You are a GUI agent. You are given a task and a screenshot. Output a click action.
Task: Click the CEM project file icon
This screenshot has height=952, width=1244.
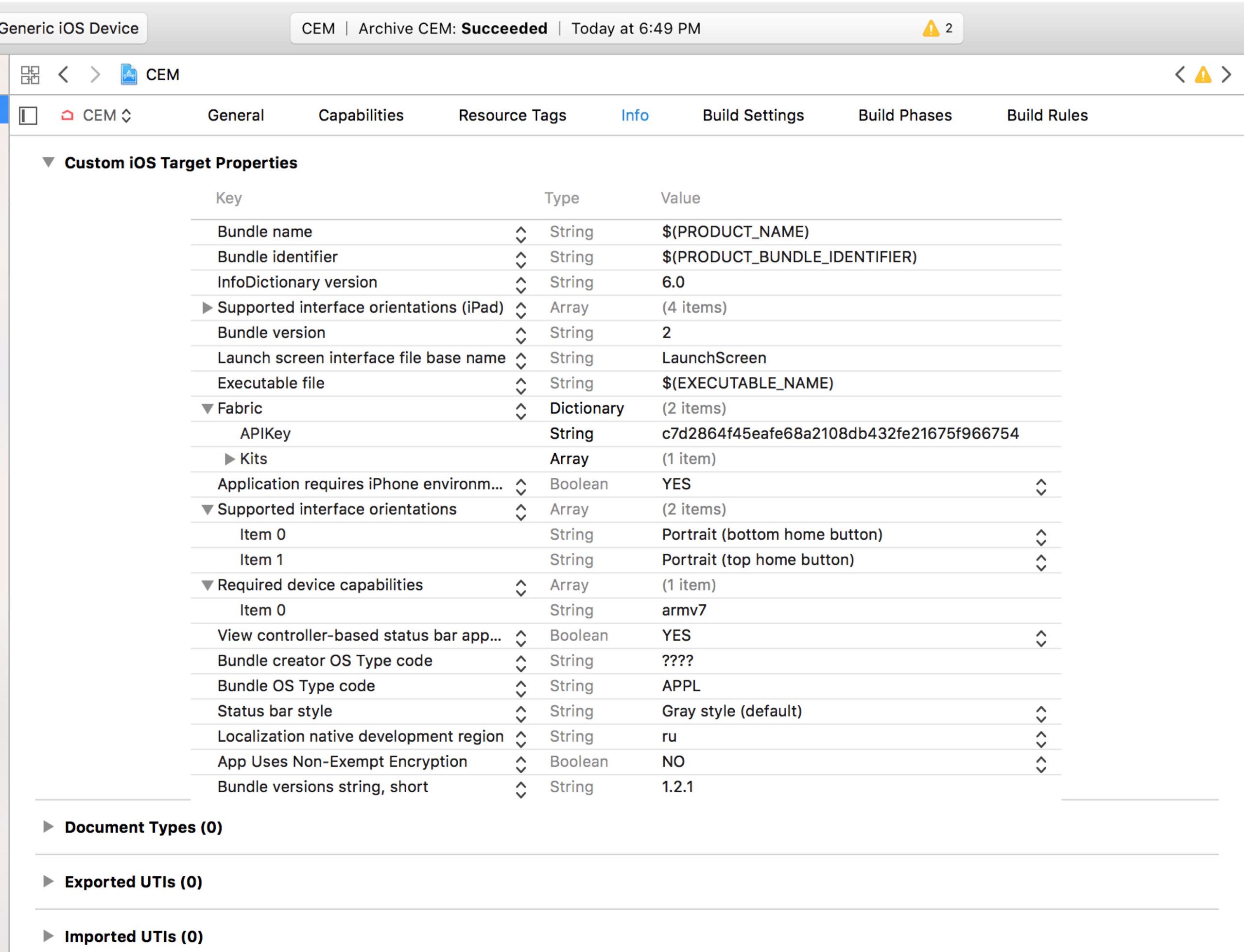point(129,75)
